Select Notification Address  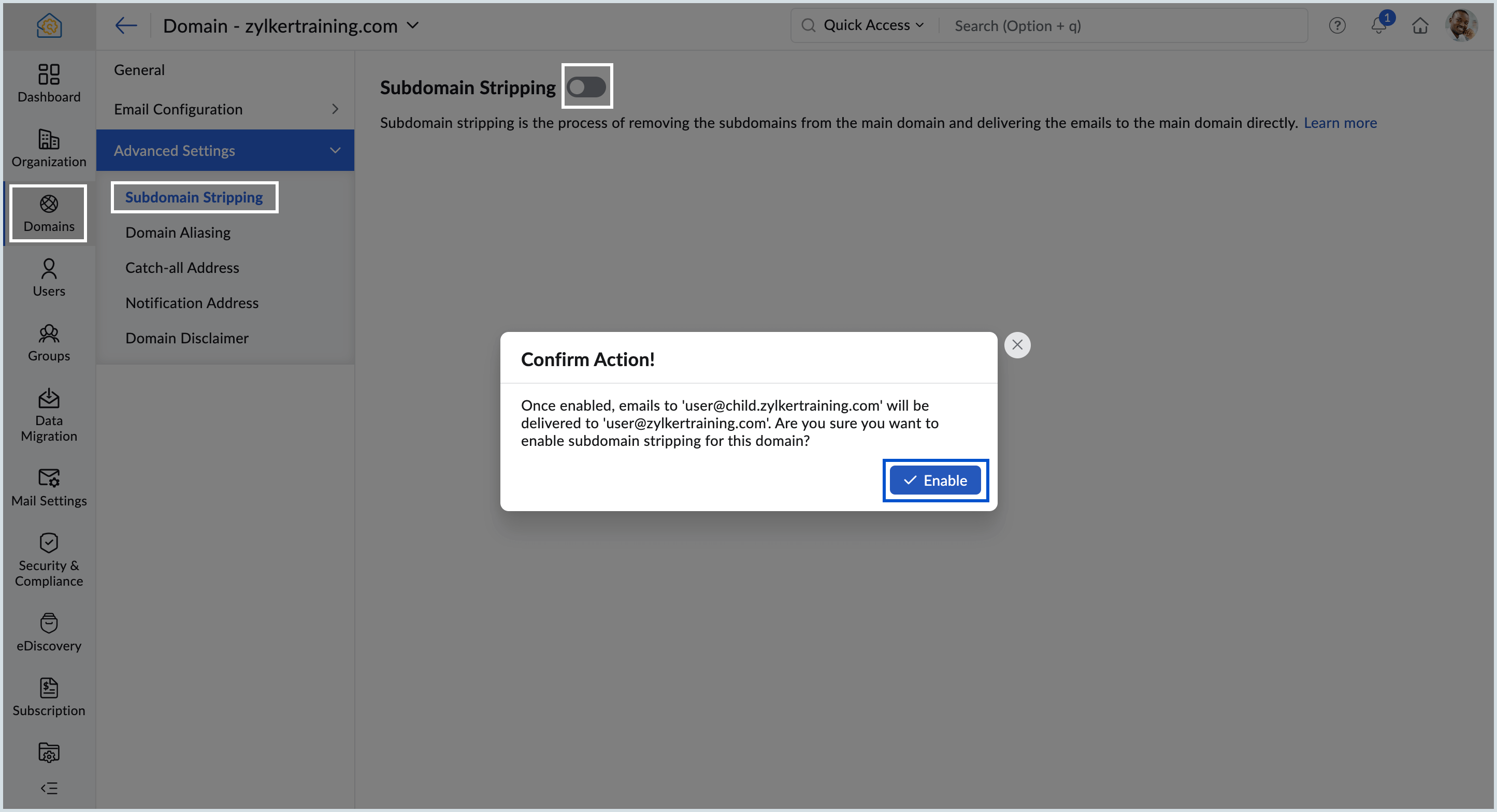click(192, 302)
